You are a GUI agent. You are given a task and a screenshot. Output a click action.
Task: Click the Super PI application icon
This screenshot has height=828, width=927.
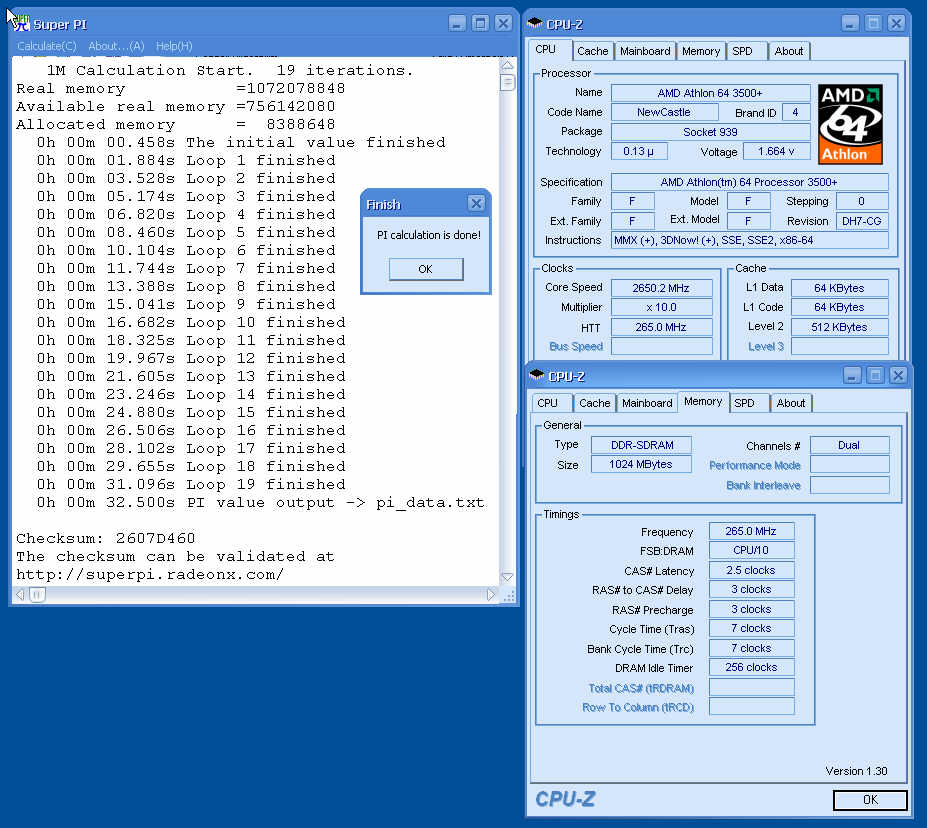[x=21, y=24]
